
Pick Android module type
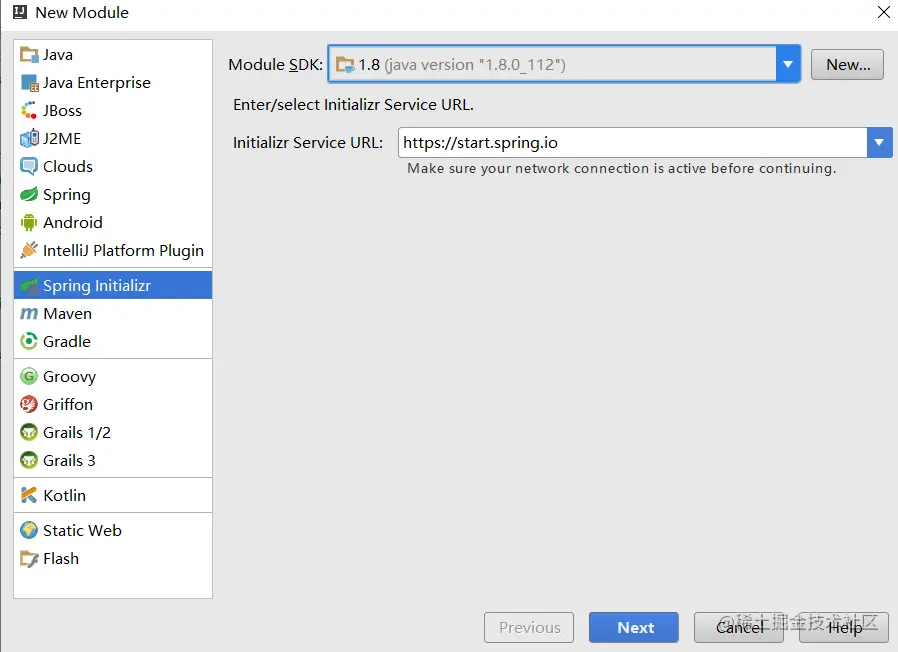[x=113, y=223]
